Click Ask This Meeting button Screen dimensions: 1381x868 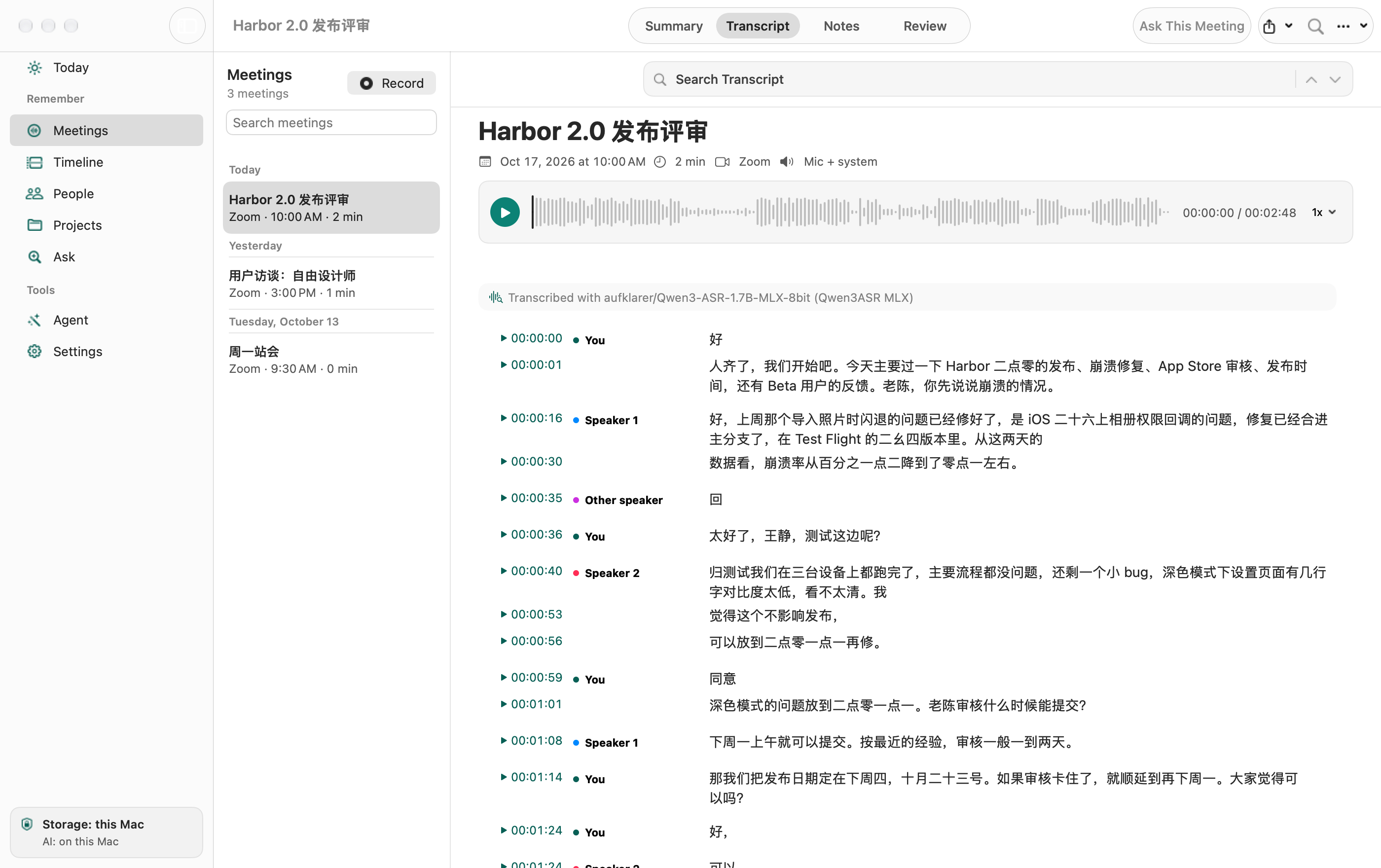coord(1191,26)
